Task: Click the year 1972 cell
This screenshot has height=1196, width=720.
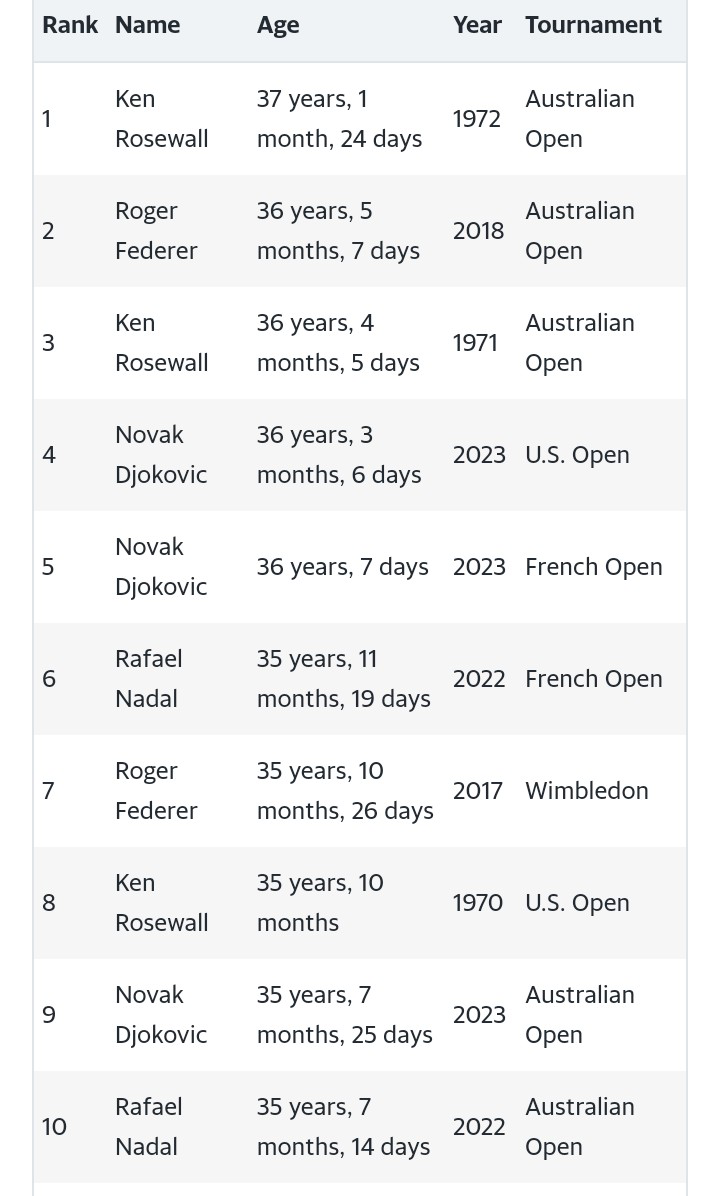Action: pos(476,119)
